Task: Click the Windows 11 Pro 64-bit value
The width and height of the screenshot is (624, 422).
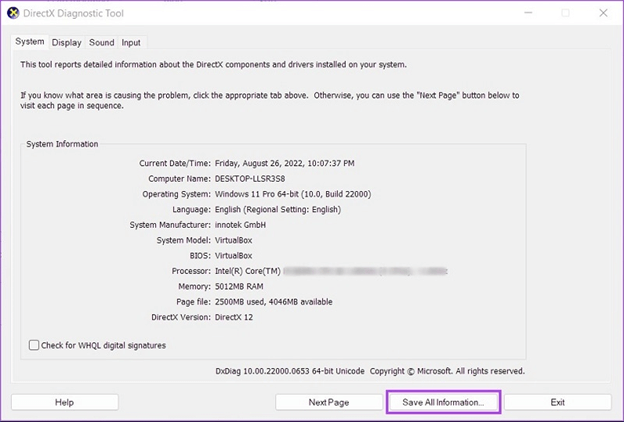Action: coord(293,194)
